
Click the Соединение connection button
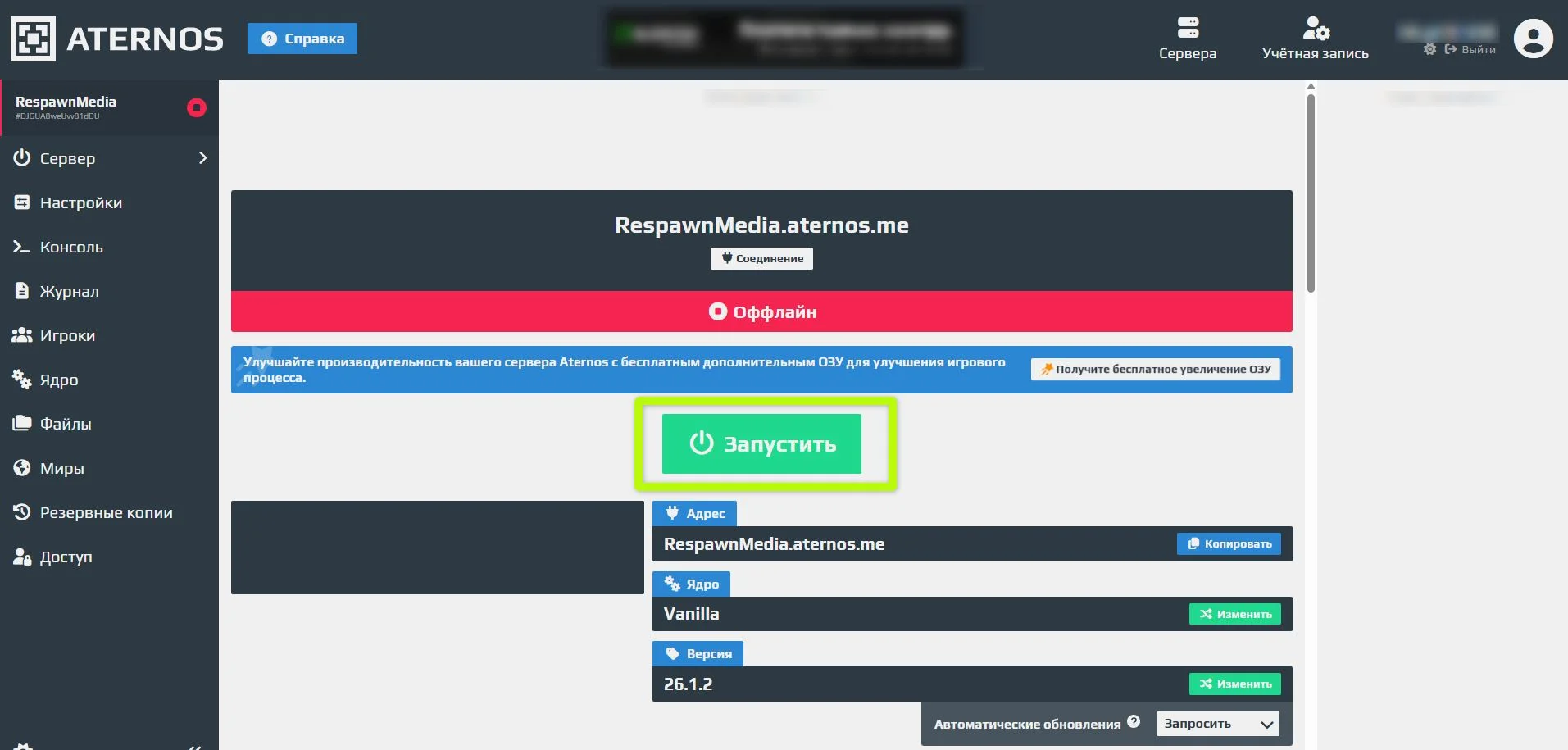click(x=761, y=258)
